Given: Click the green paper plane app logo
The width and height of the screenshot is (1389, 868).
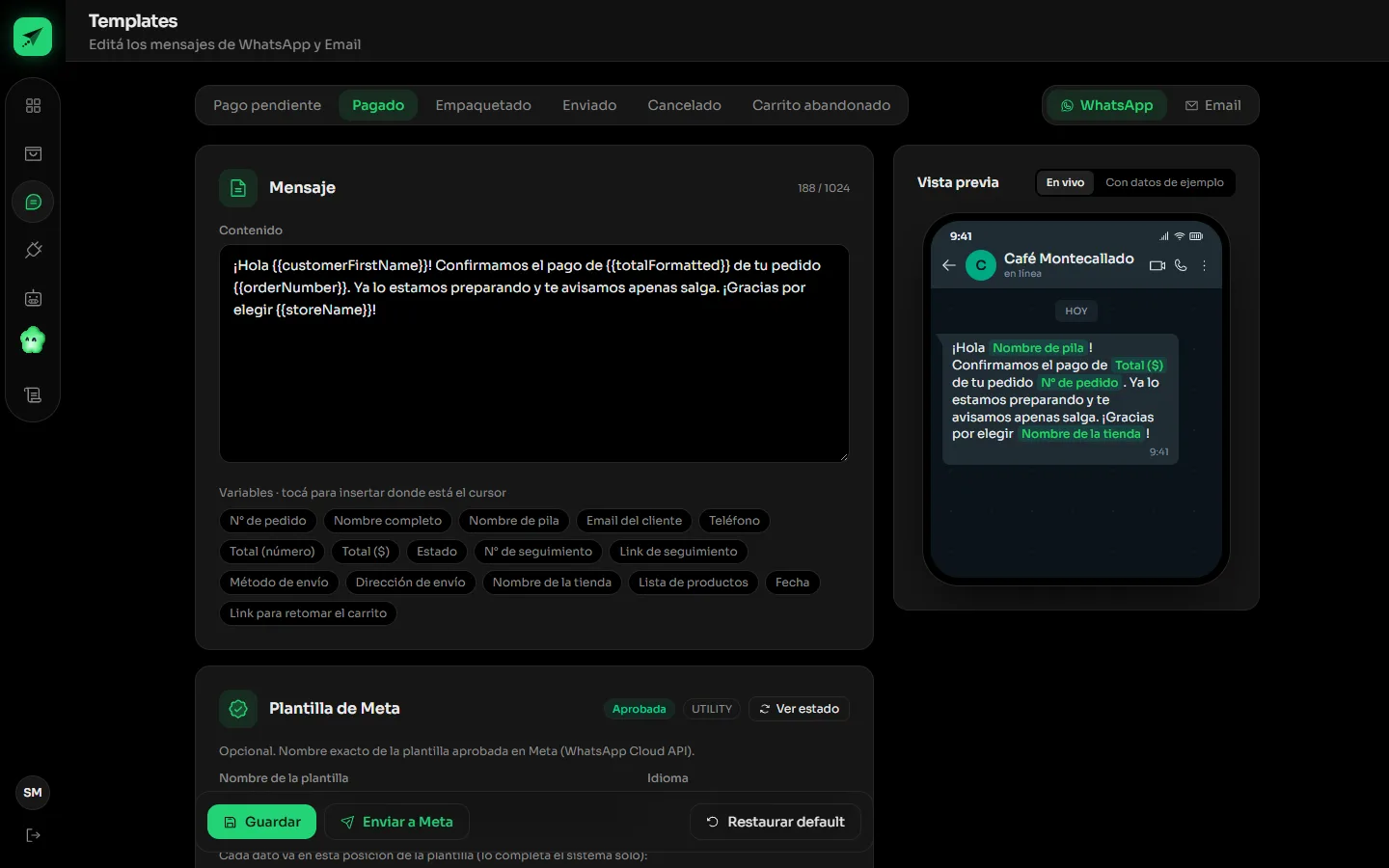Looking at the screenshot, I should [x=33, y=37].
